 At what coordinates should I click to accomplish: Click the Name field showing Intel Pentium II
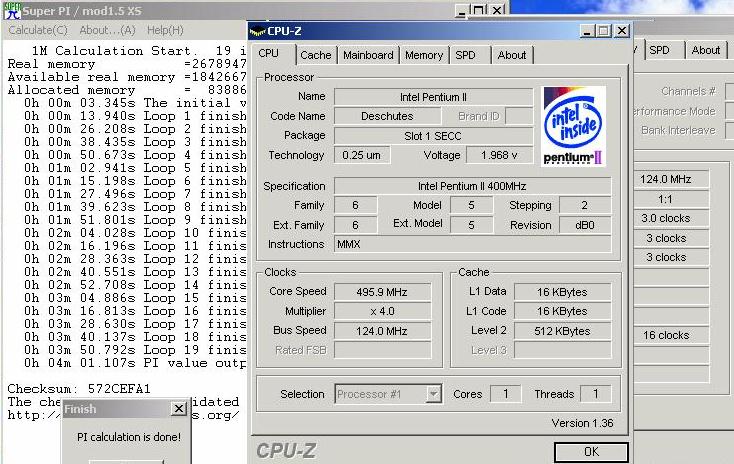tap(433, 97)
